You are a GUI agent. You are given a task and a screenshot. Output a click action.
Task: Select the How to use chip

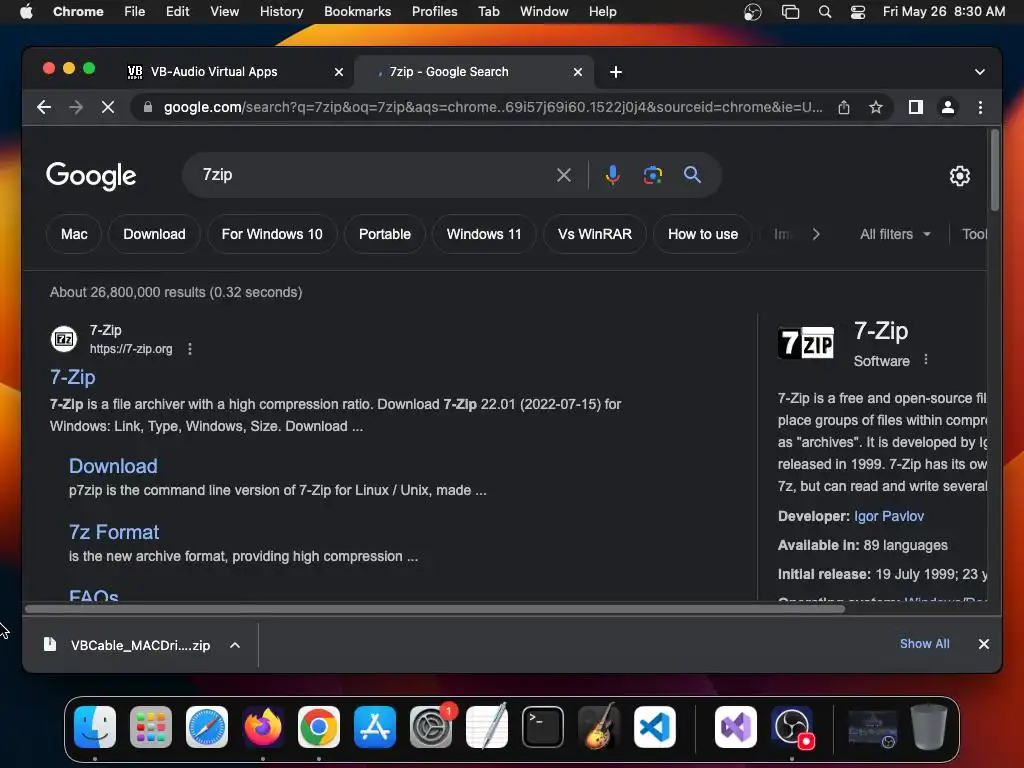pyautogui.click(x=703, y=234)
